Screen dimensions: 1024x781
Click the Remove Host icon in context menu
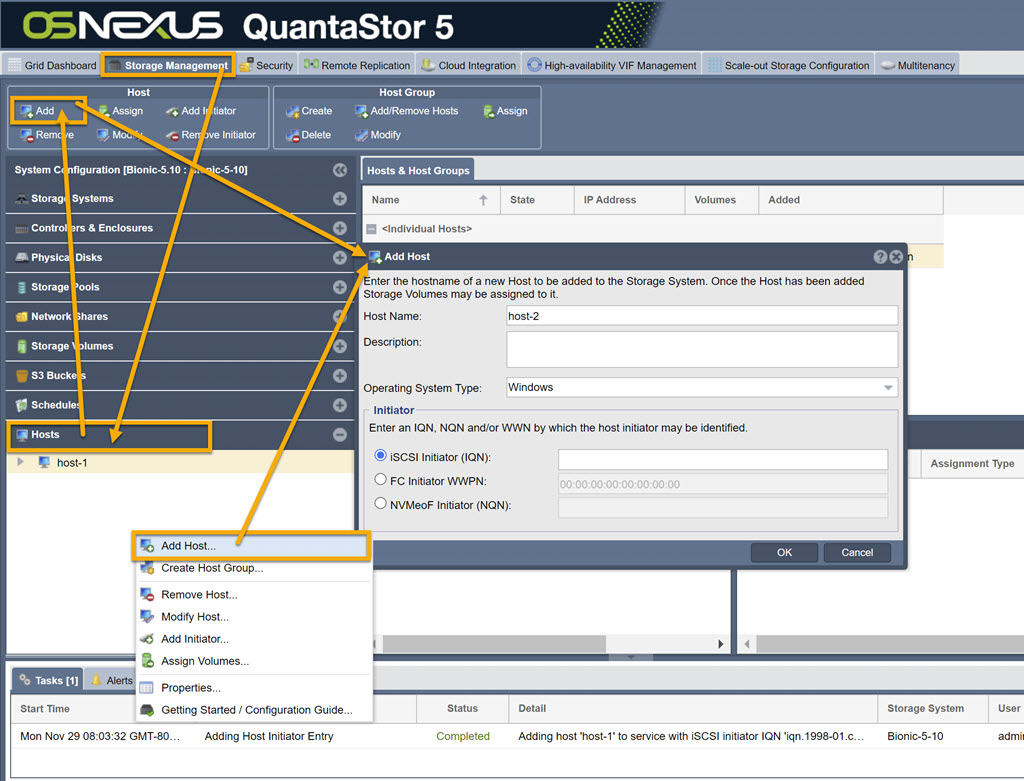point(147,595)
